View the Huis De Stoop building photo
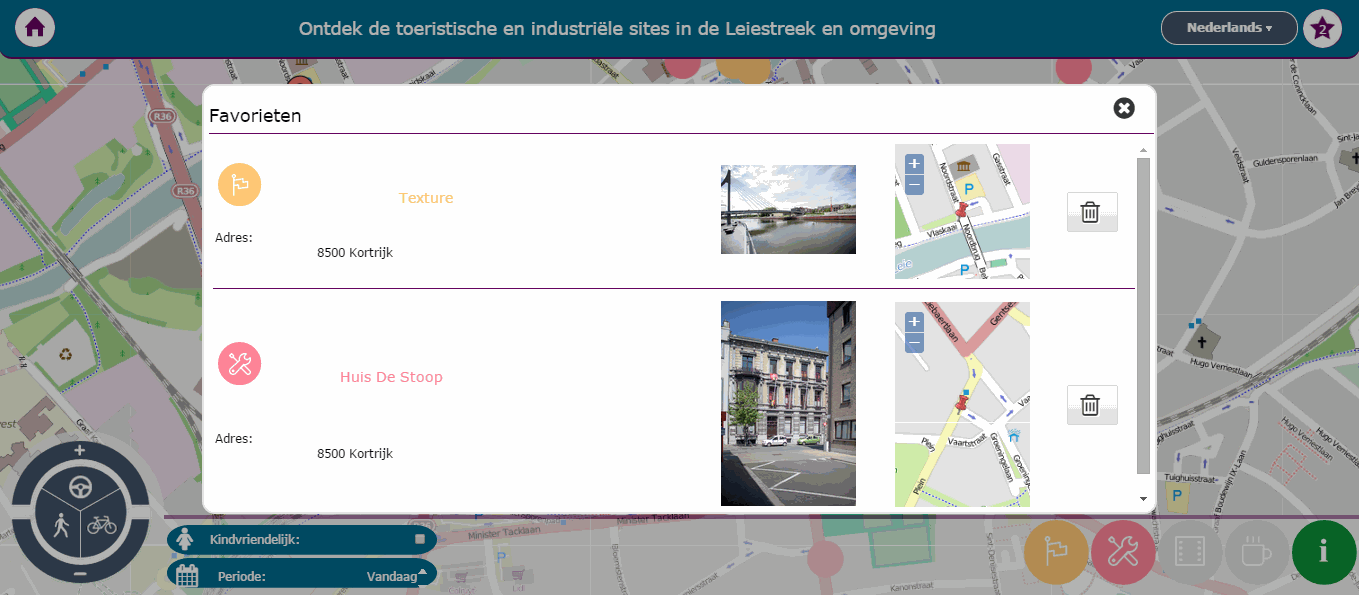 (788, 403)
